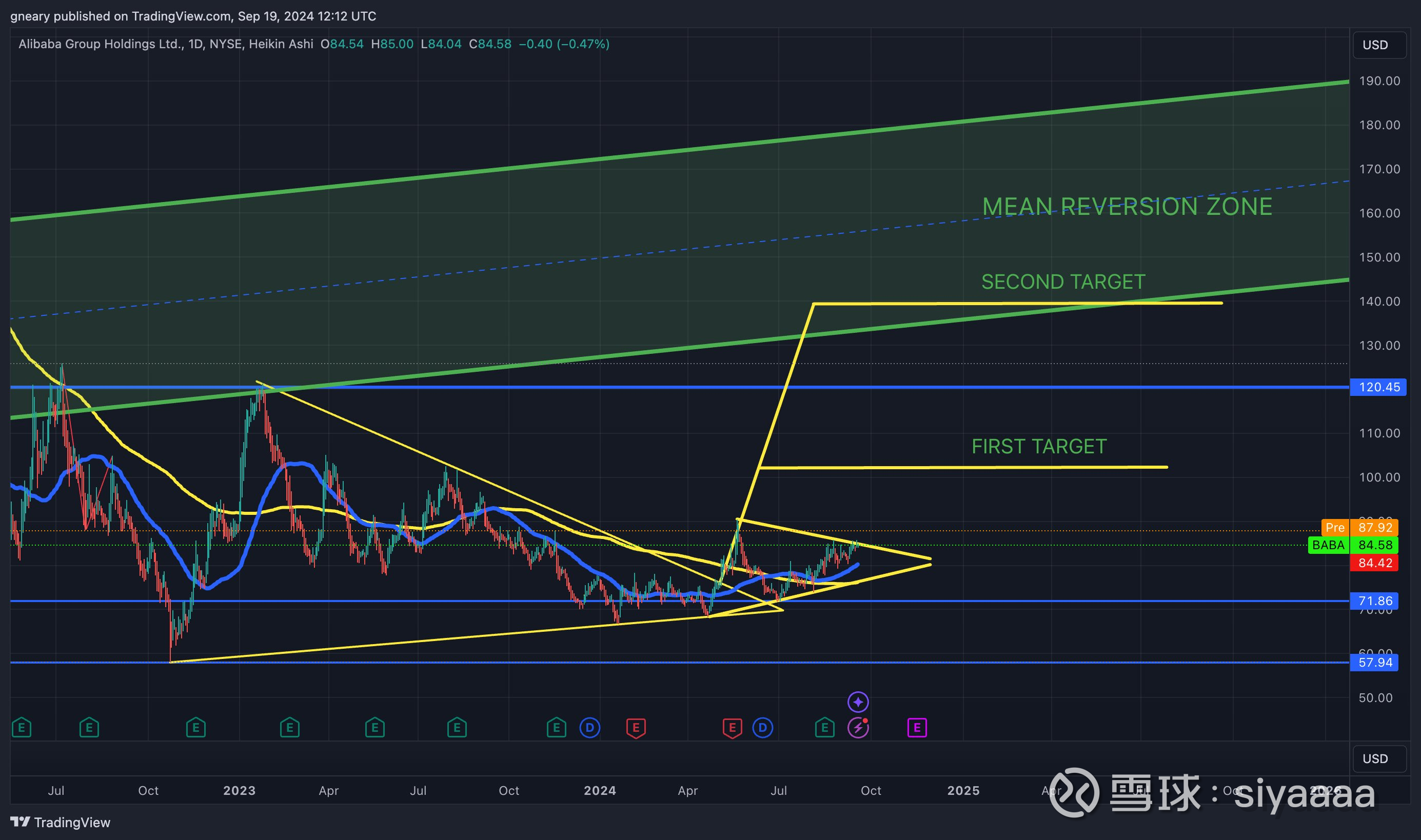Open the leftmost green earnings E marker

(22, 727)
